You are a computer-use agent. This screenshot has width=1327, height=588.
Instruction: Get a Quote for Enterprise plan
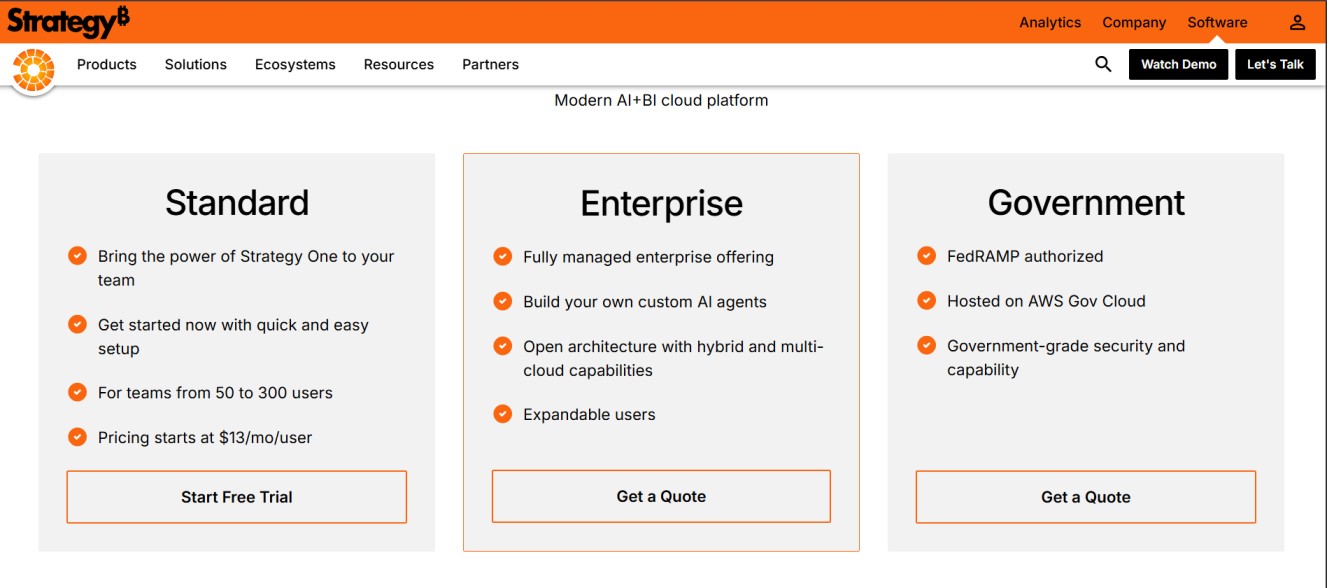[x=661, y=496]
